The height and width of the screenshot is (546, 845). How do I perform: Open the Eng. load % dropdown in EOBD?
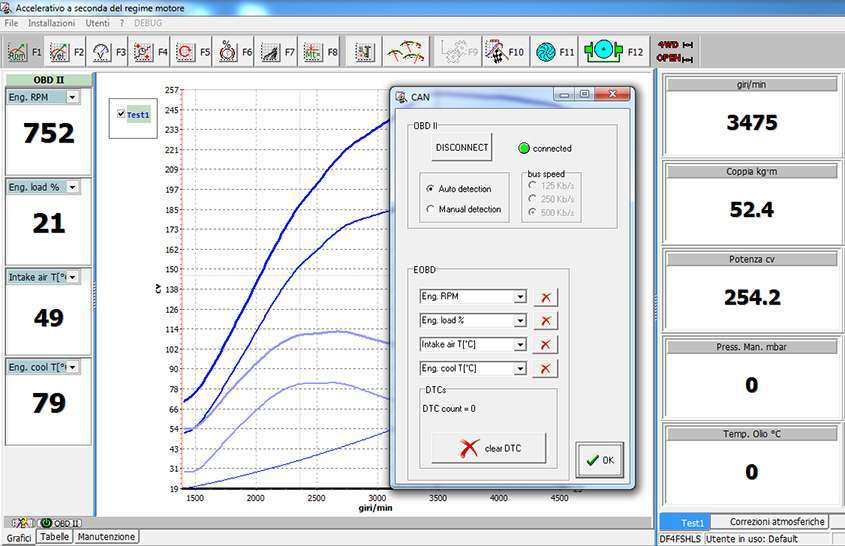(x=519, y=321)
